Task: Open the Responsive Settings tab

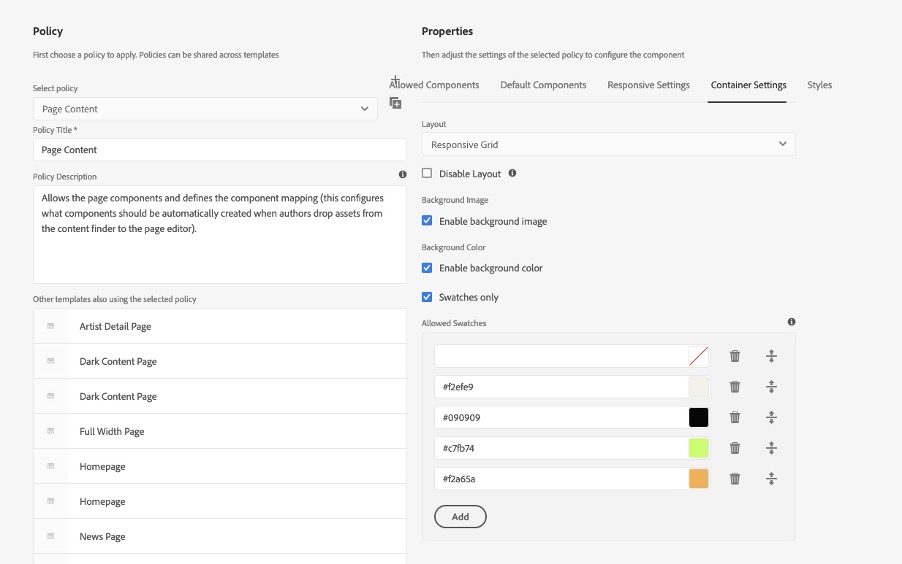Action: [x=648, y=85]
